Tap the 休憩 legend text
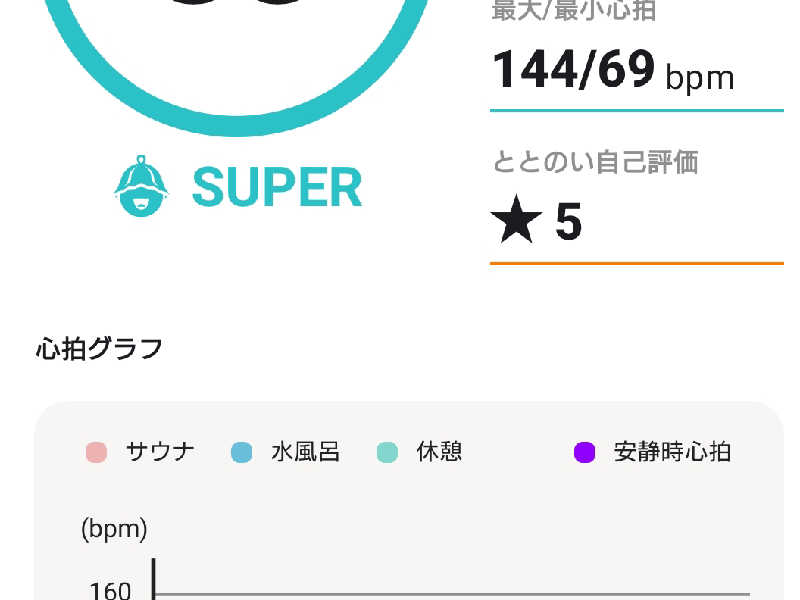 439,452
